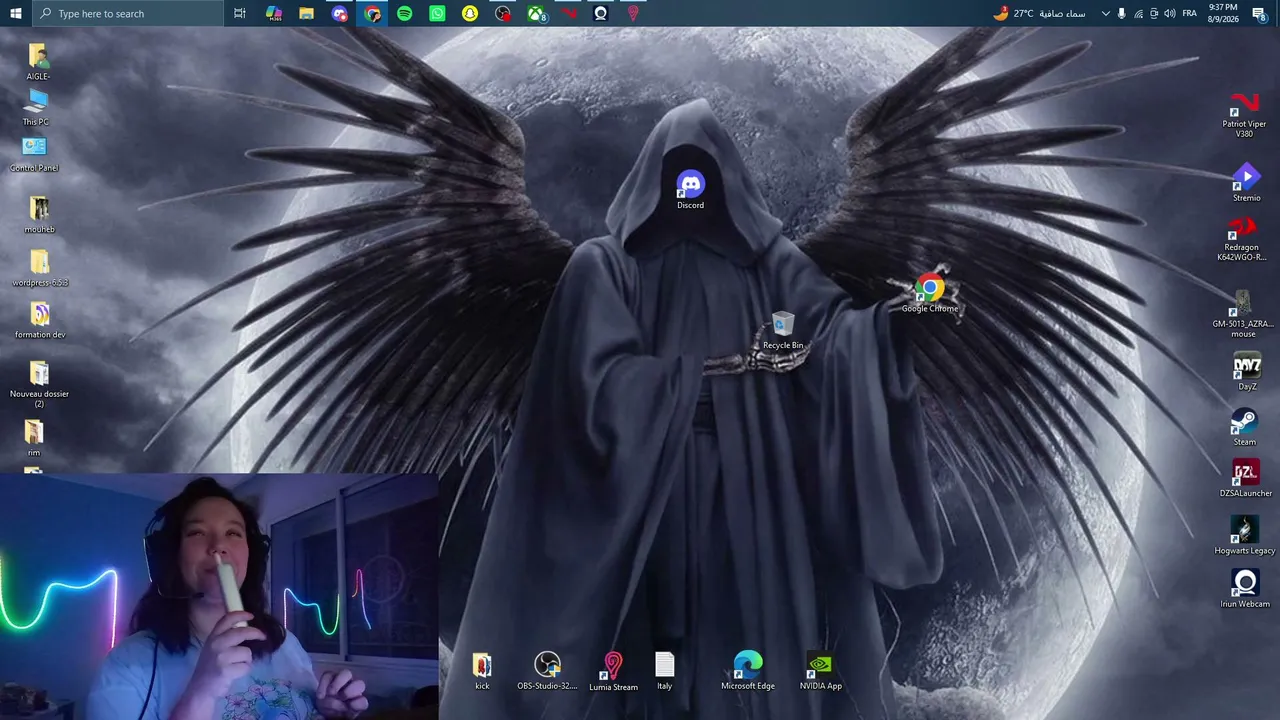Select the Steam desktop shortcut

(x=1245, y=427)
